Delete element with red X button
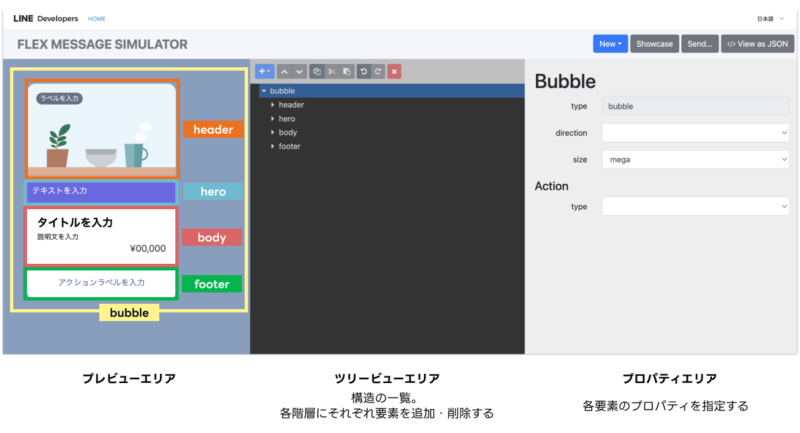This screenshot has width=800, height=433. coord(394,71)
